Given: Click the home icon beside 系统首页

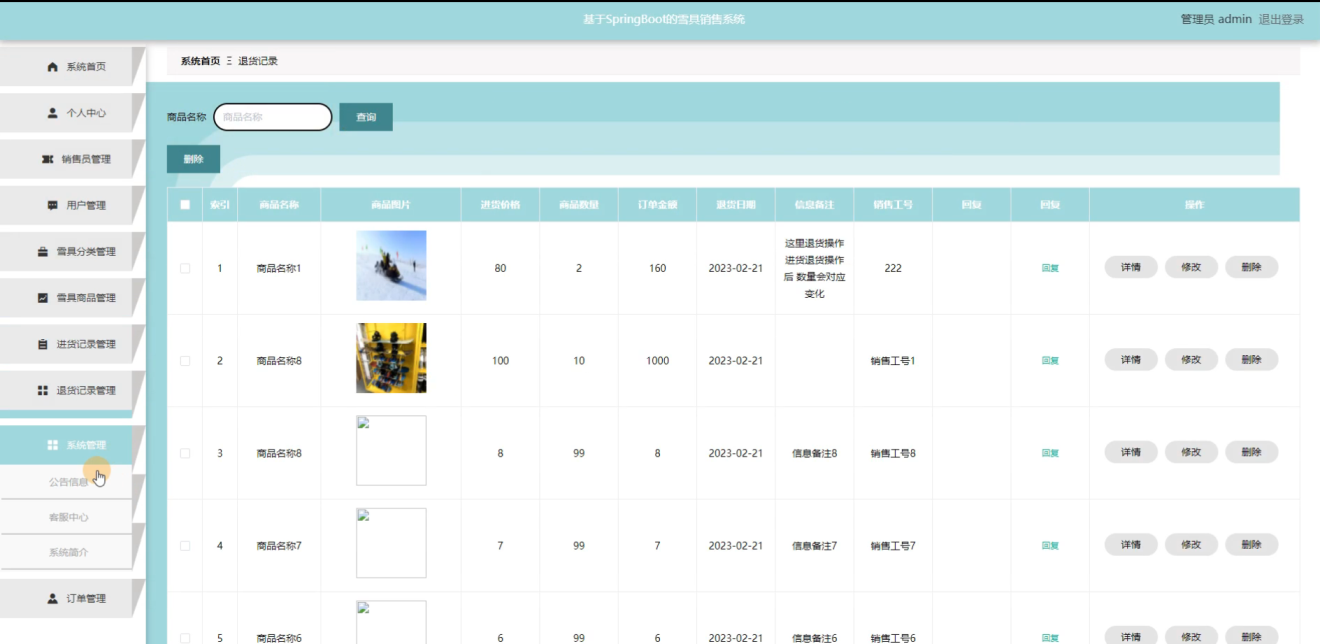Looking at the screenshot, I should click(52, 67).
